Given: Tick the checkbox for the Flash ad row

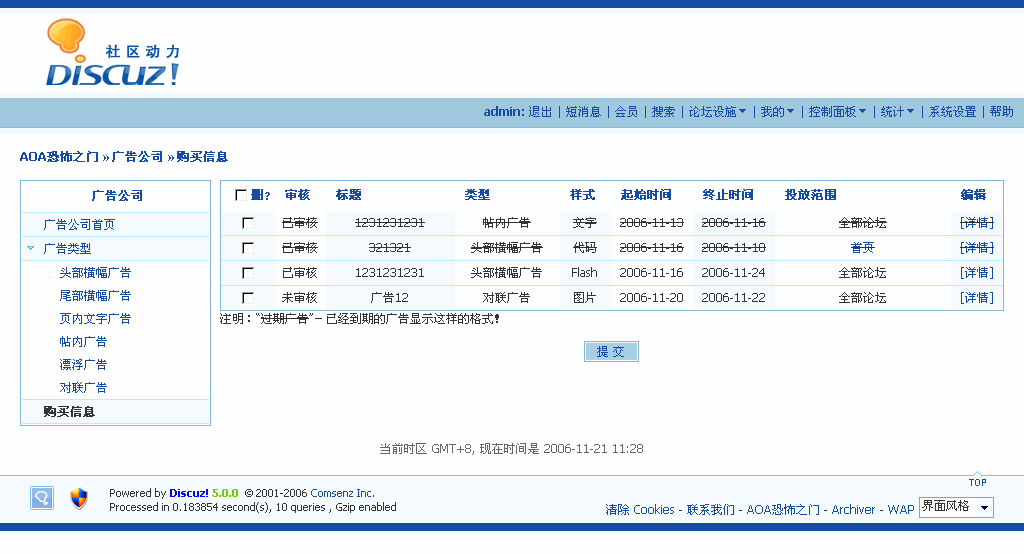Looking at the screenshot, I should 248,273.
